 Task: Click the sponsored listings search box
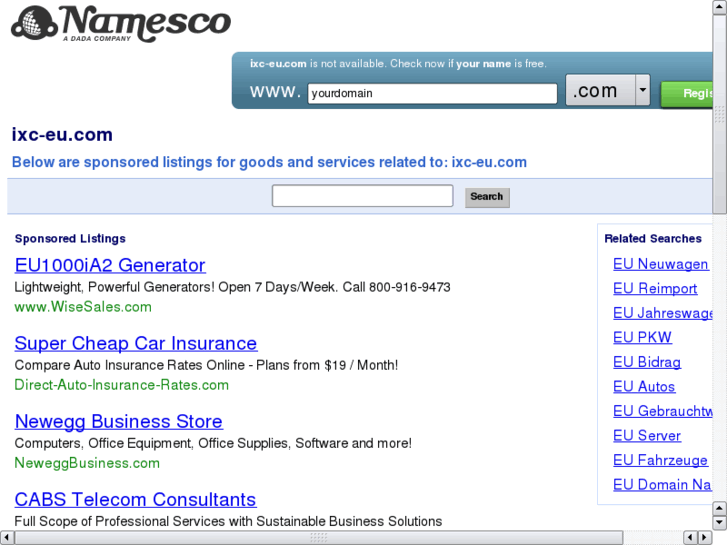363,196
